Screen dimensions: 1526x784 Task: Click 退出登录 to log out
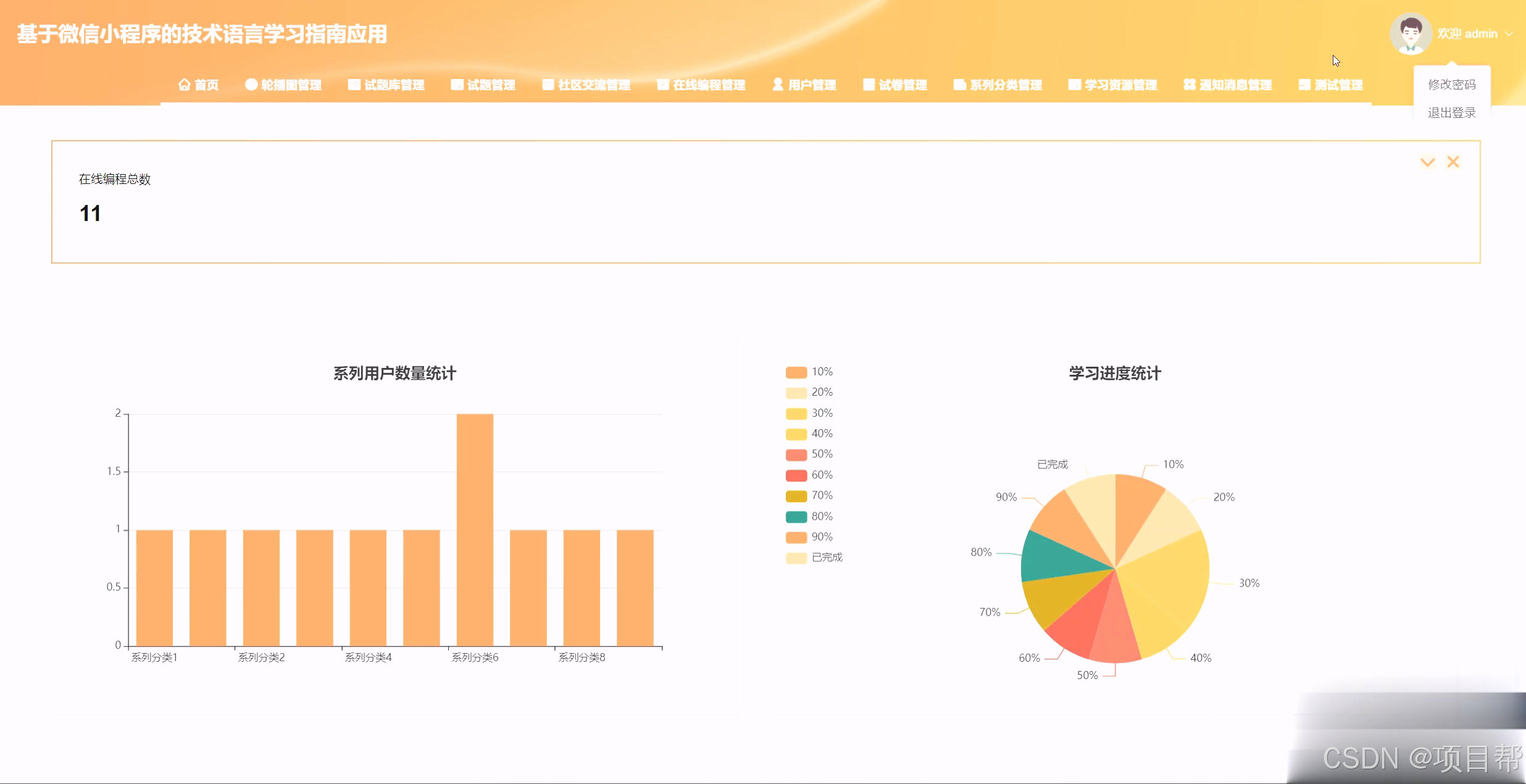(x=1451, y=112)
